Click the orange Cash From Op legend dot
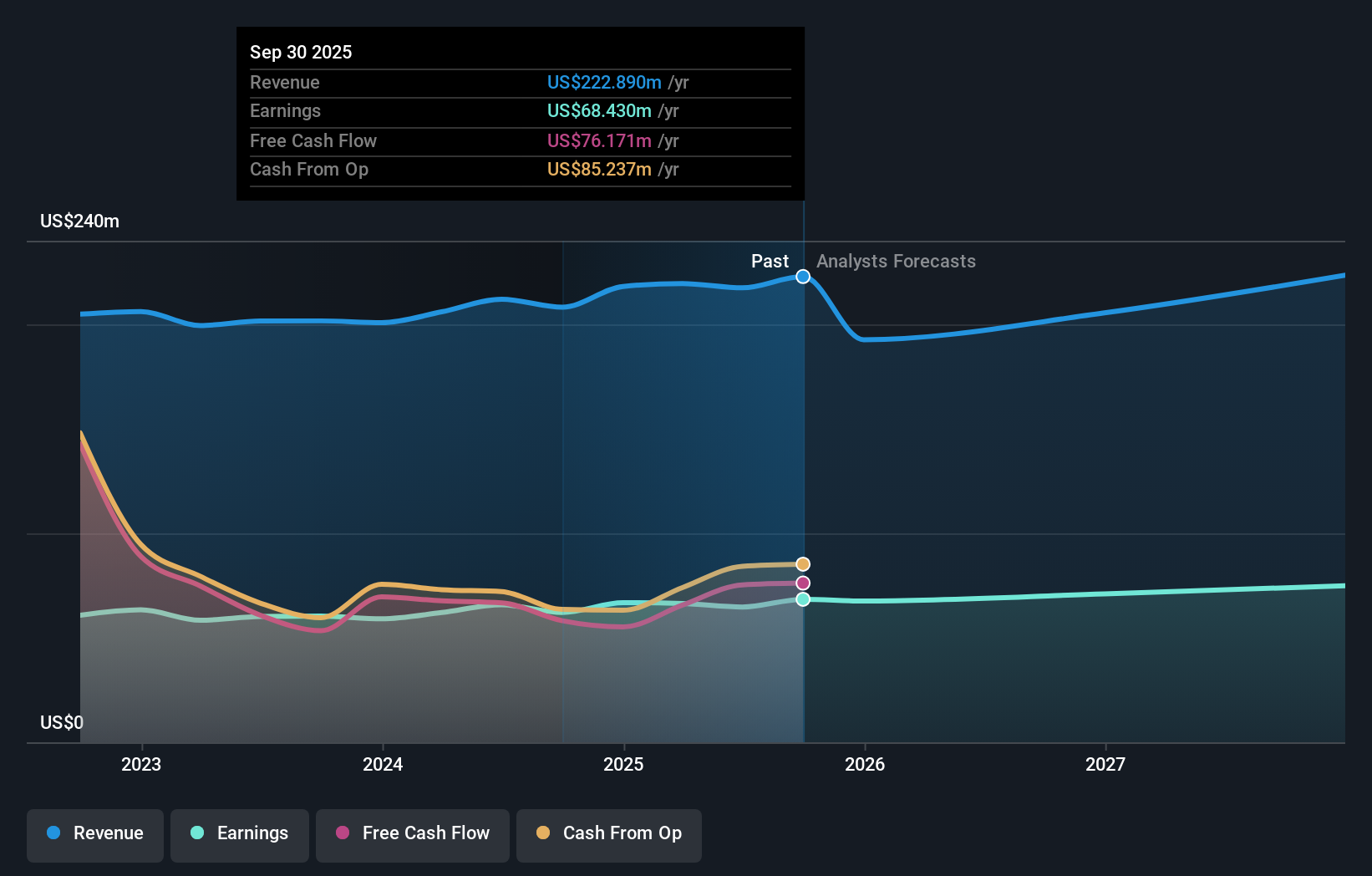Image resolution: width=1372 pixels, height=876 pixels. tap(542, 834)
